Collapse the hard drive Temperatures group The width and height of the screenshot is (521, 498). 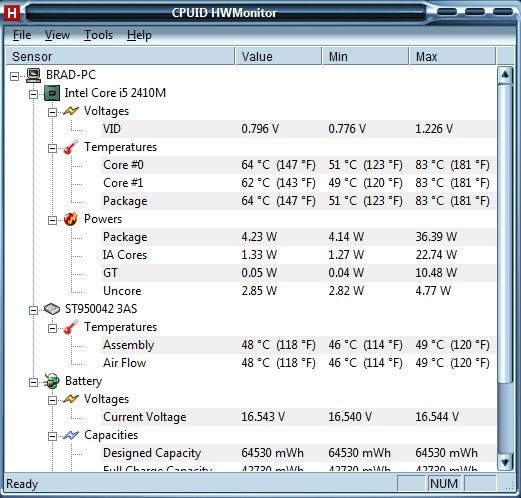tap(52, 328)
